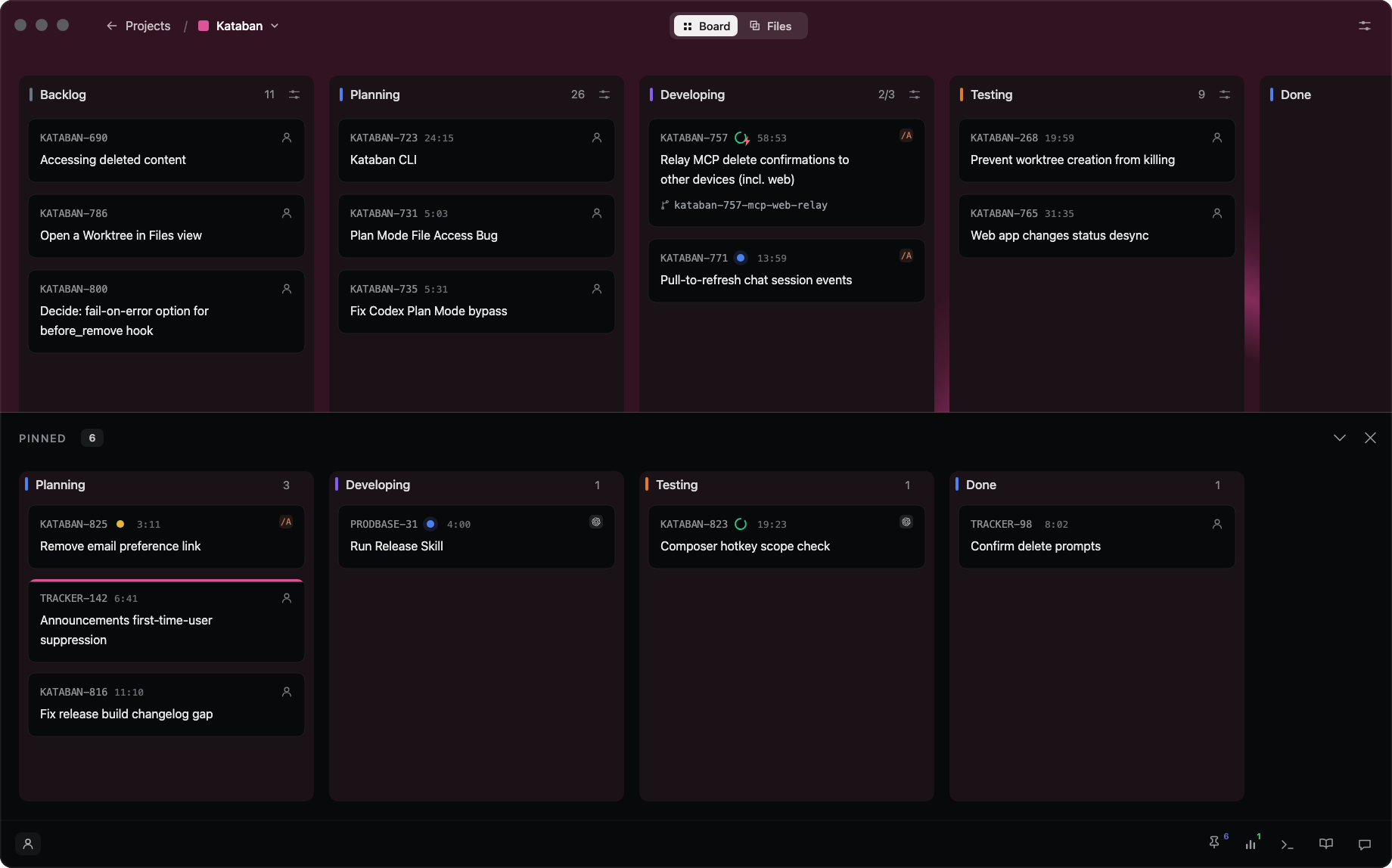Open Testing column filter options icon
1392x868 pixels.
[x=1225, y=95]
